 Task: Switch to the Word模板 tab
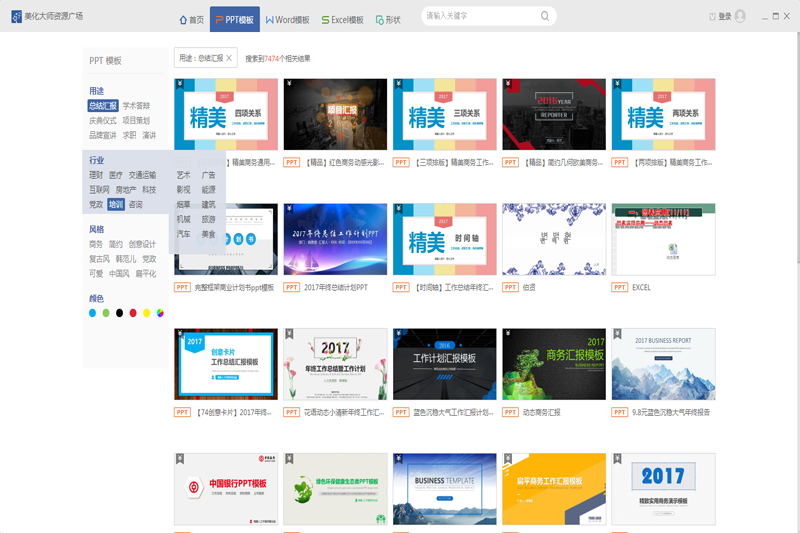coord(288,19)
